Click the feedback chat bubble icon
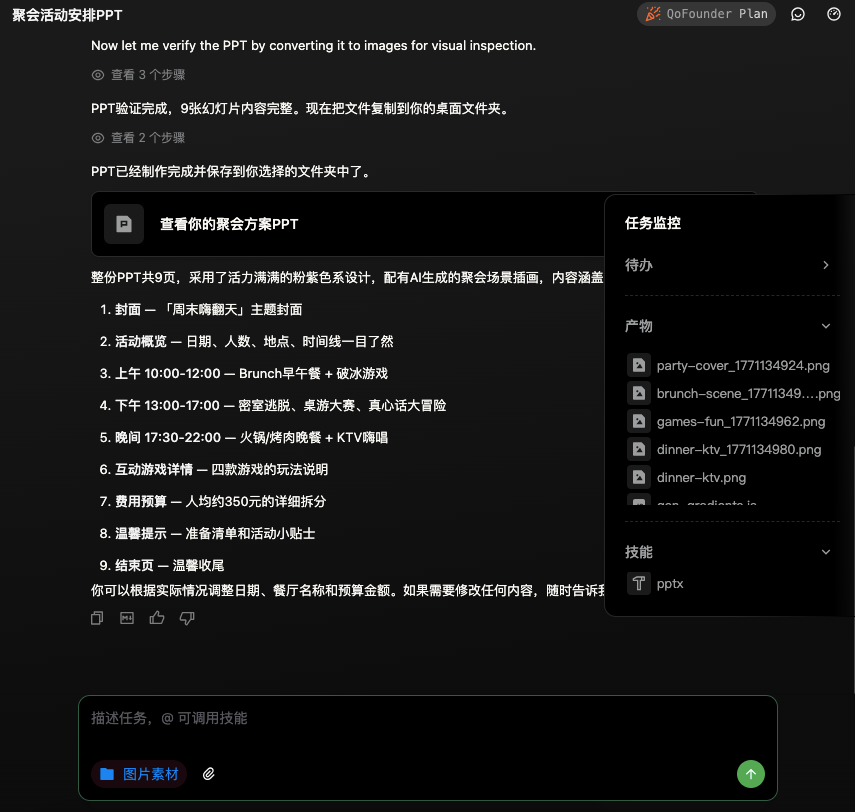855x812 pixels. coord(797,14)
